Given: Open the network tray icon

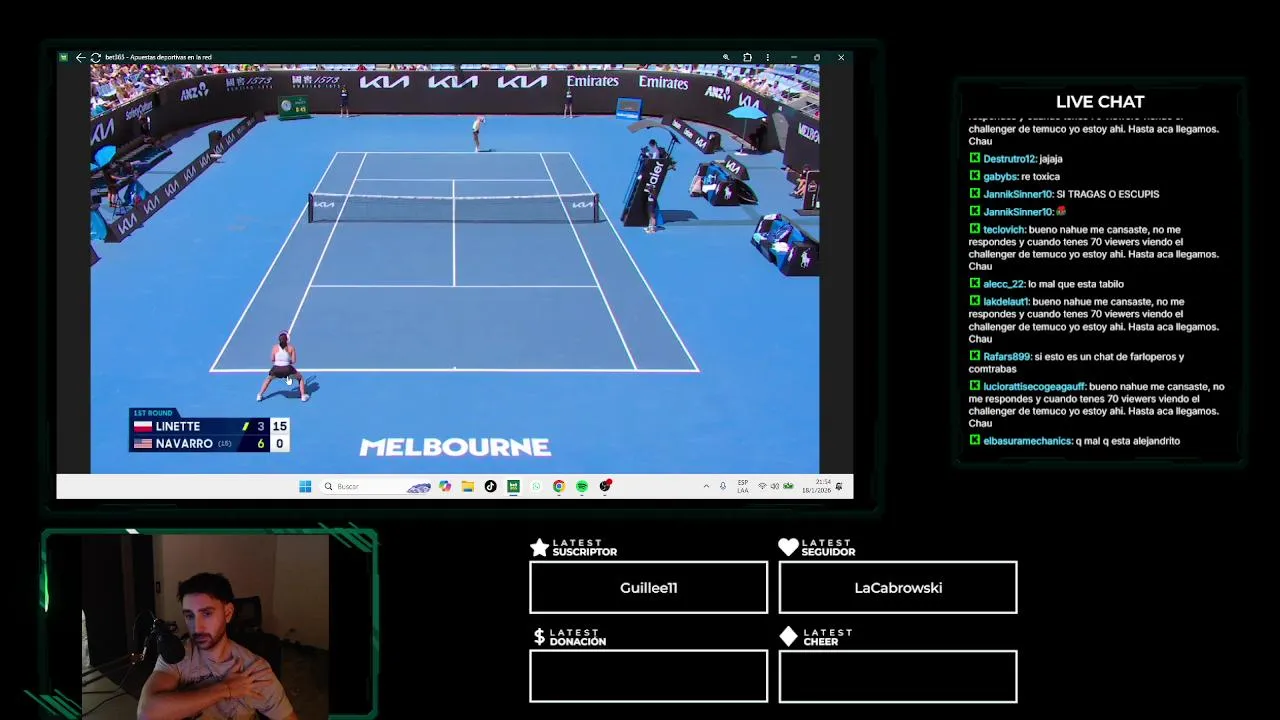Looking at the screenshot, I should (x=762, y=486).
